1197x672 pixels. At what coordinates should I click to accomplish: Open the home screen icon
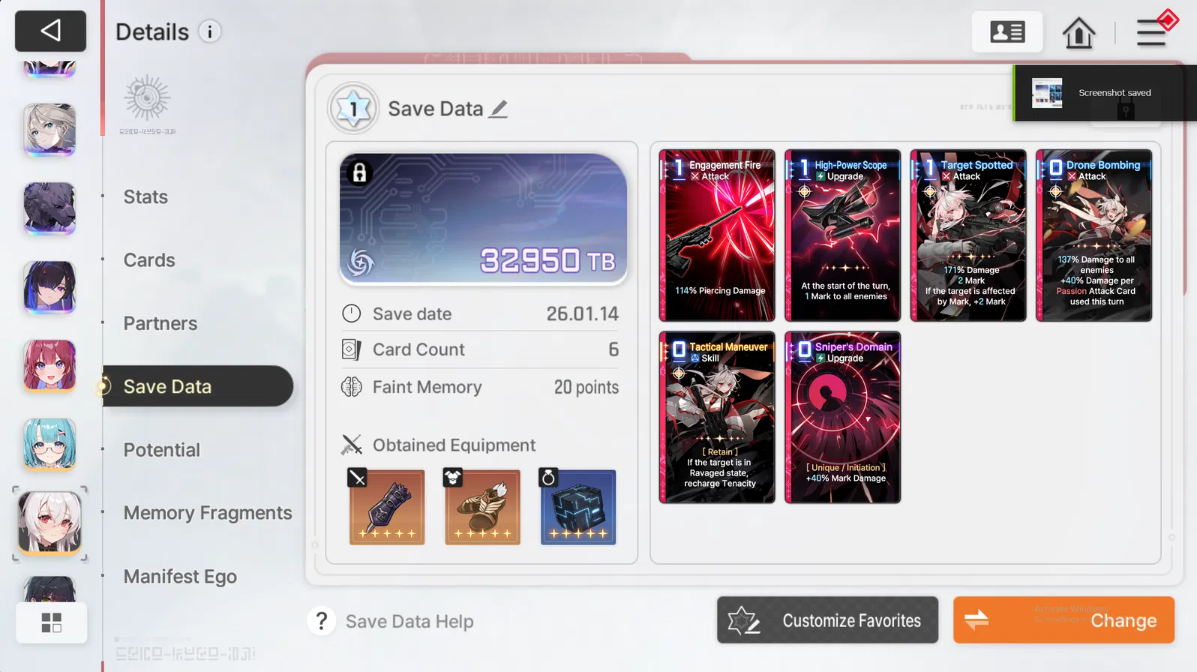coord(1079,32)
